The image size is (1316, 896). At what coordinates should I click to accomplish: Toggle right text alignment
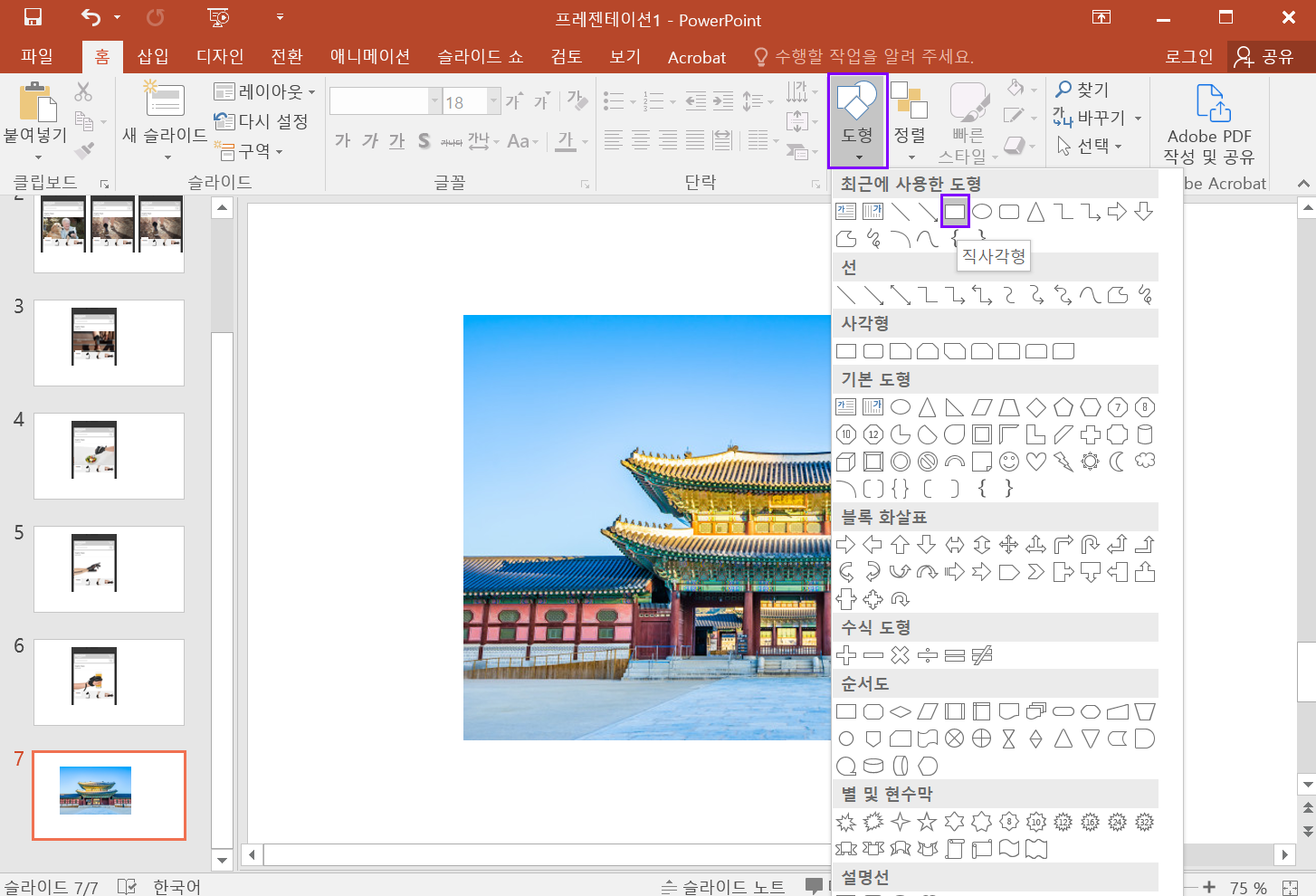(668, 140)
